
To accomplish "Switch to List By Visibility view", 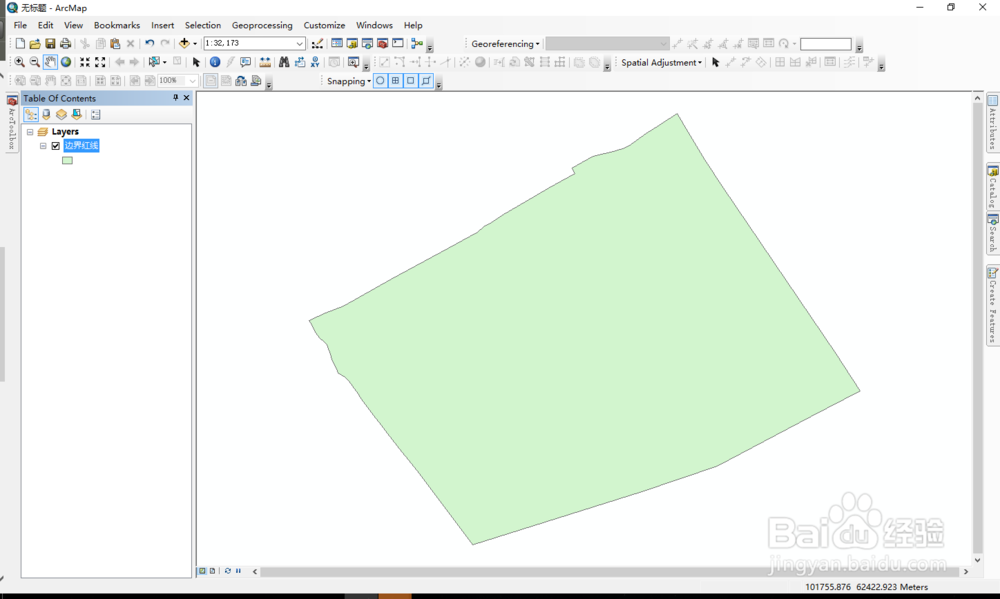I will pos(61,115).
